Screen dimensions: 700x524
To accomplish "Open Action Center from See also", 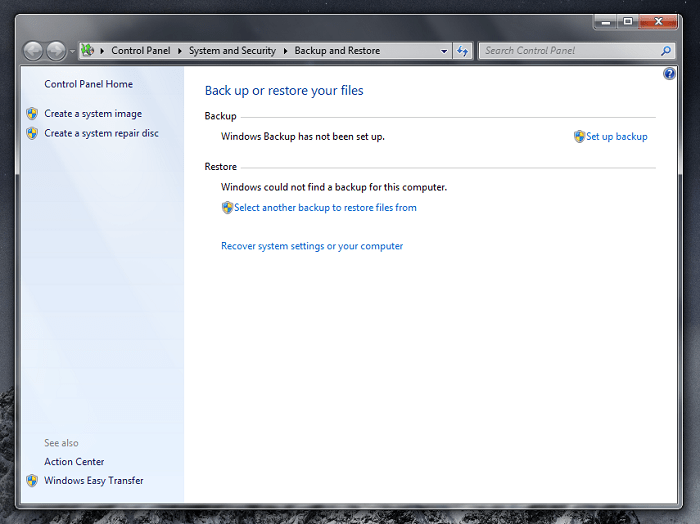I will (x=74, y=462).
